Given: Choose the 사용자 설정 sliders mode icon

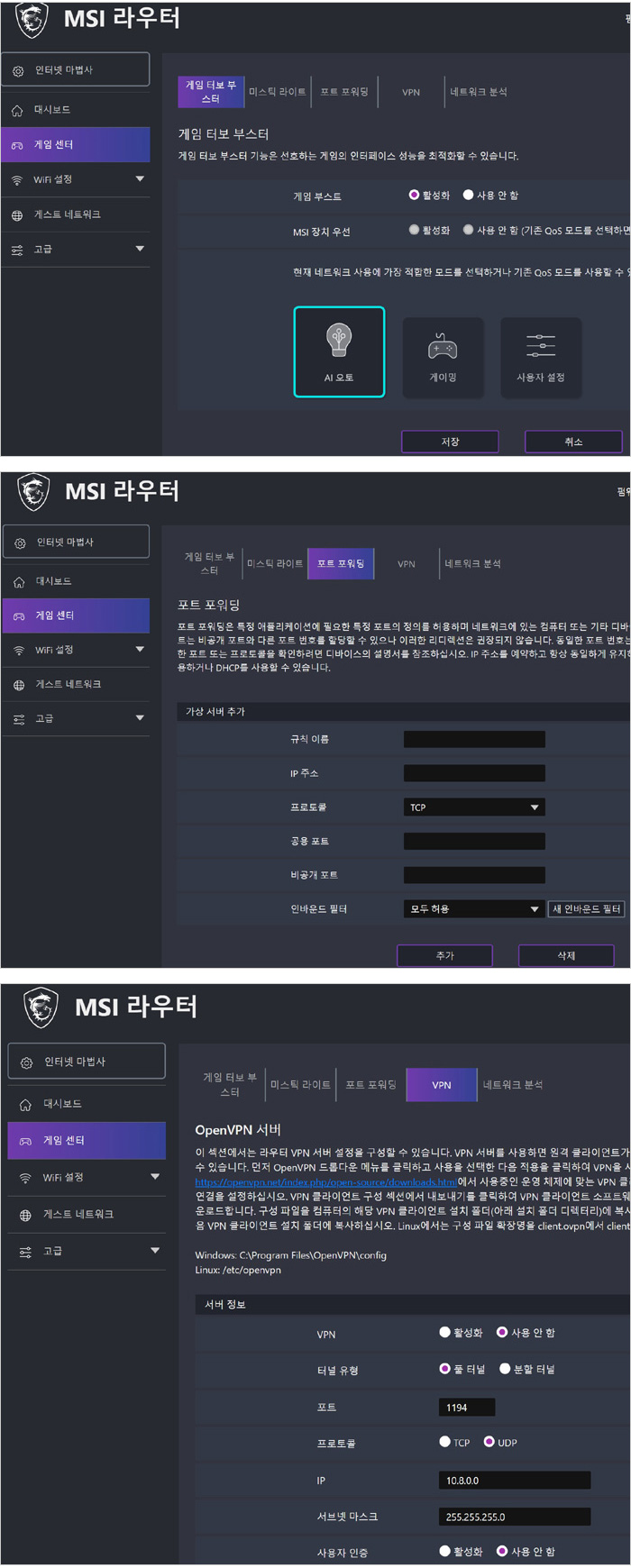Looking at the screenshot, I should 541,346.
